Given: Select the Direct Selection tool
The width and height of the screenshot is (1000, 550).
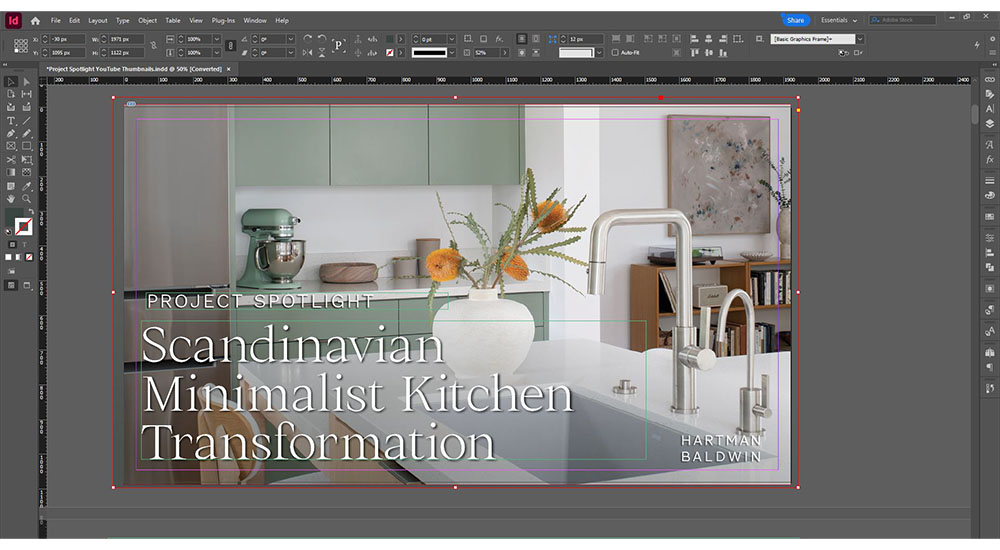Looking at the screenshot, I should 27,81.
